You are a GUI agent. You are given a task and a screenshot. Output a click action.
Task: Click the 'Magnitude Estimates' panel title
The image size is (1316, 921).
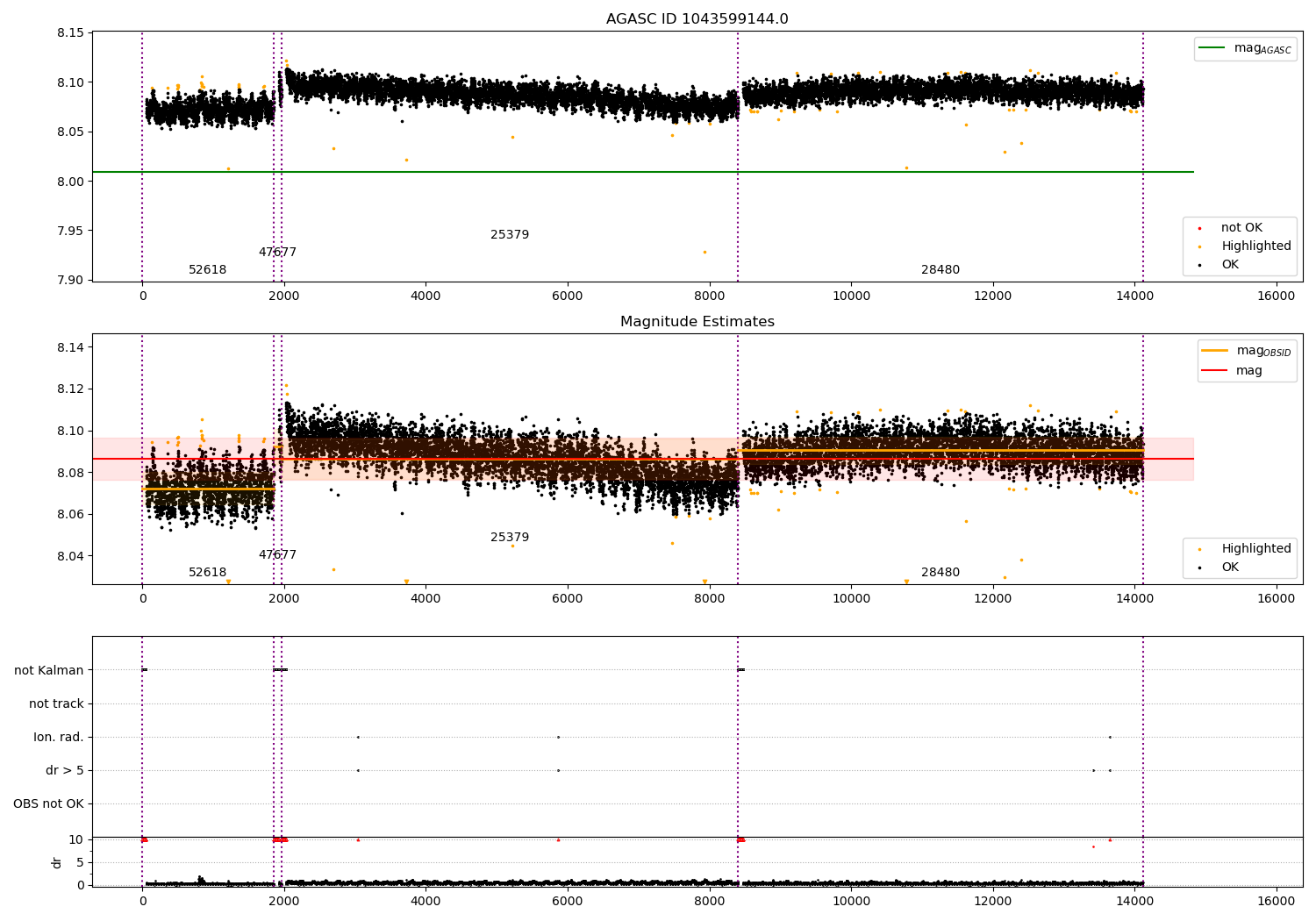pos(697,322)
